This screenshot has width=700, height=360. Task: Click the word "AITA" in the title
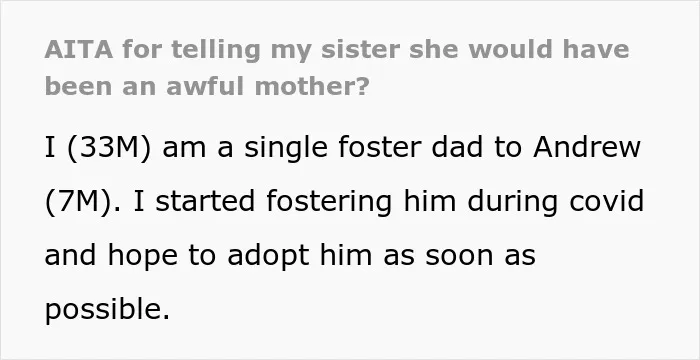[x=79, y=49]
